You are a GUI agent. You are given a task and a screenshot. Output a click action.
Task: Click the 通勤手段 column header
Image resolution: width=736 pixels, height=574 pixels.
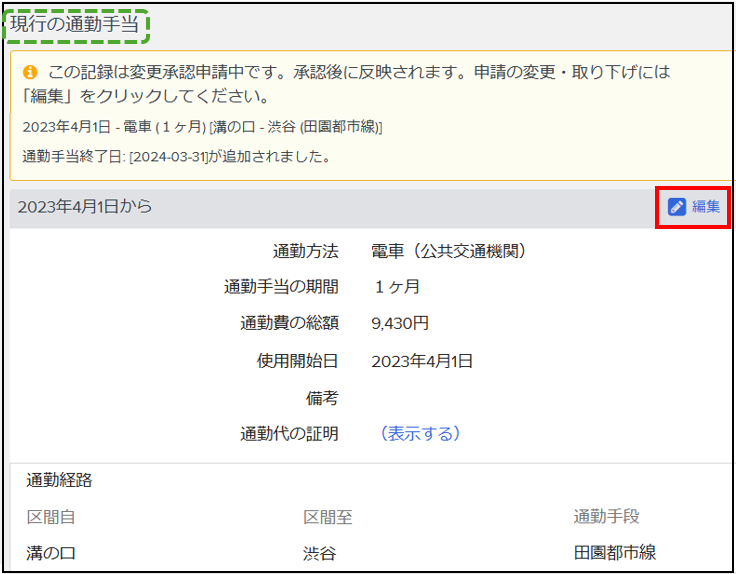(x=606, y=517)
